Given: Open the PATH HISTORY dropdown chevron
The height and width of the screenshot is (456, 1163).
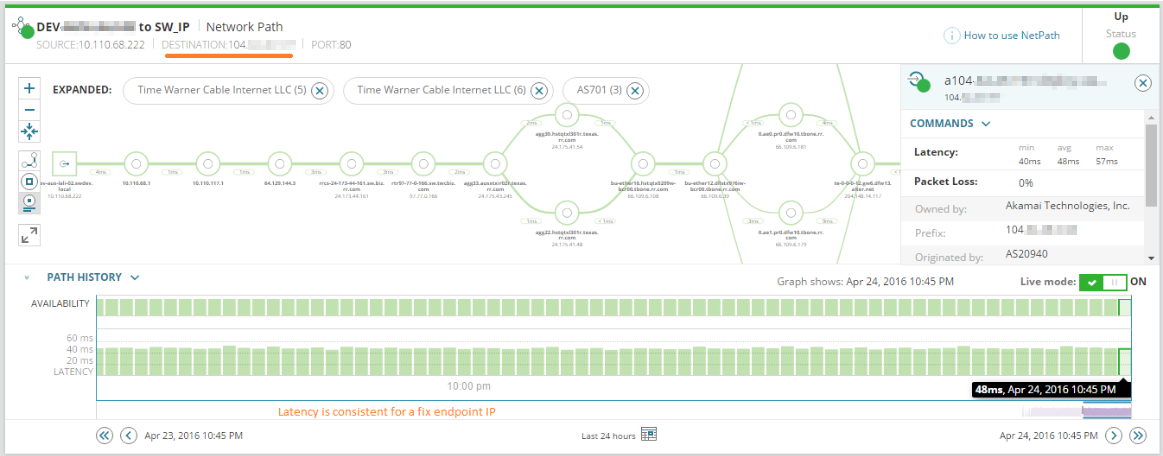Looking at the screenshot, I should point(135,277).
